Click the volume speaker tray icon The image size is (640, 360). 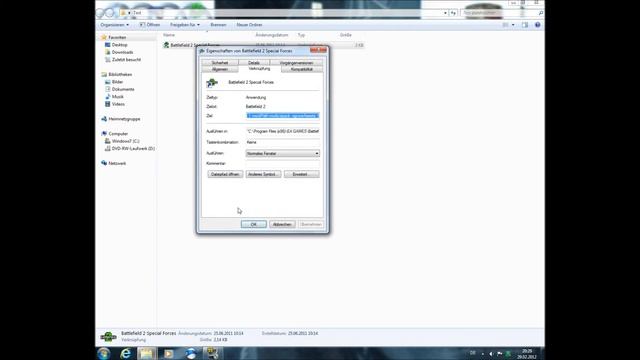491,353
